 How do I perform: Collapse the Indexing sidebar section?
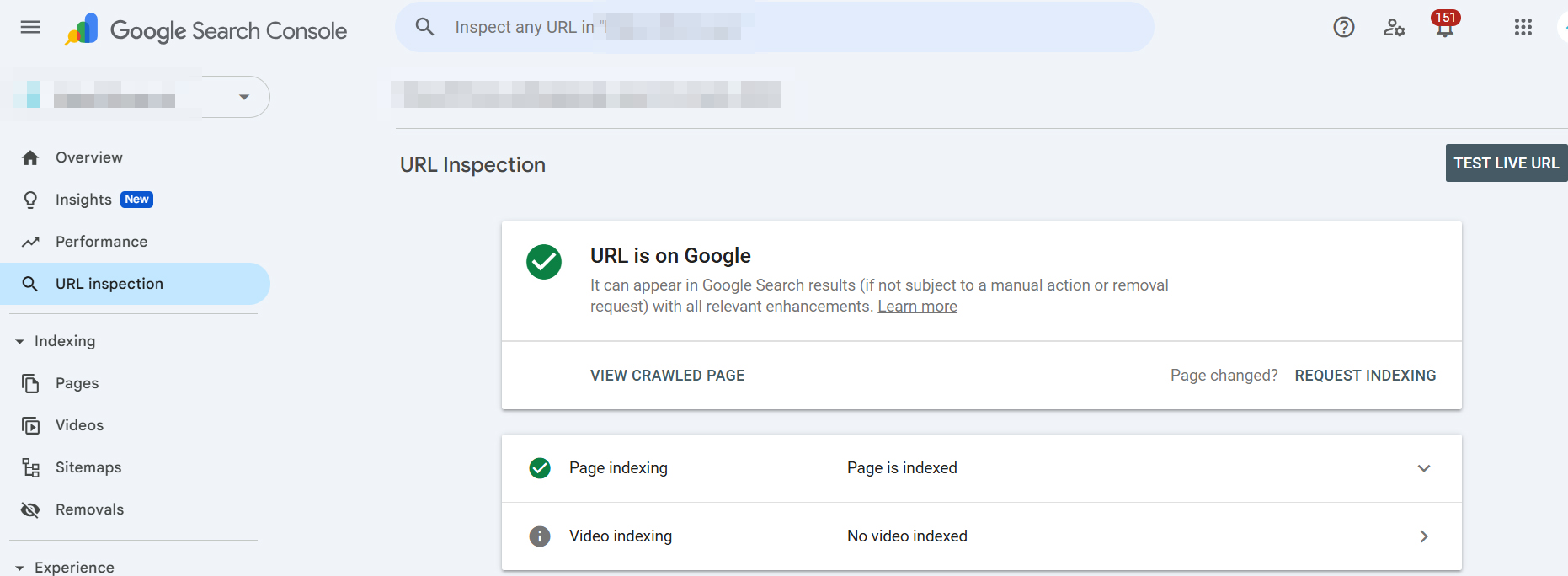(20, 342)
